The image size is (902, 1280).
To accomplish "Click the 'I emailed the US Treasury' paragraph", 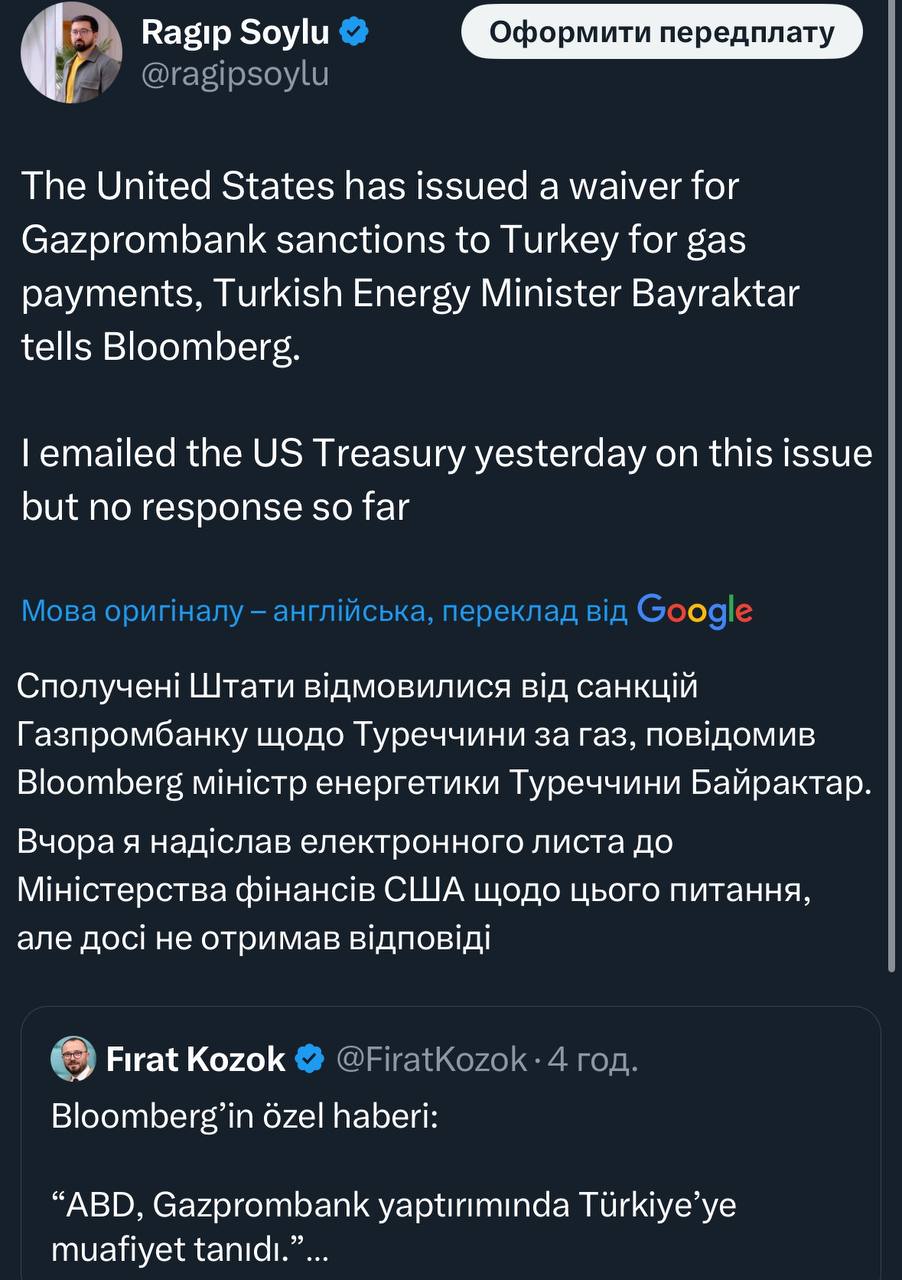I will (446, 480).
